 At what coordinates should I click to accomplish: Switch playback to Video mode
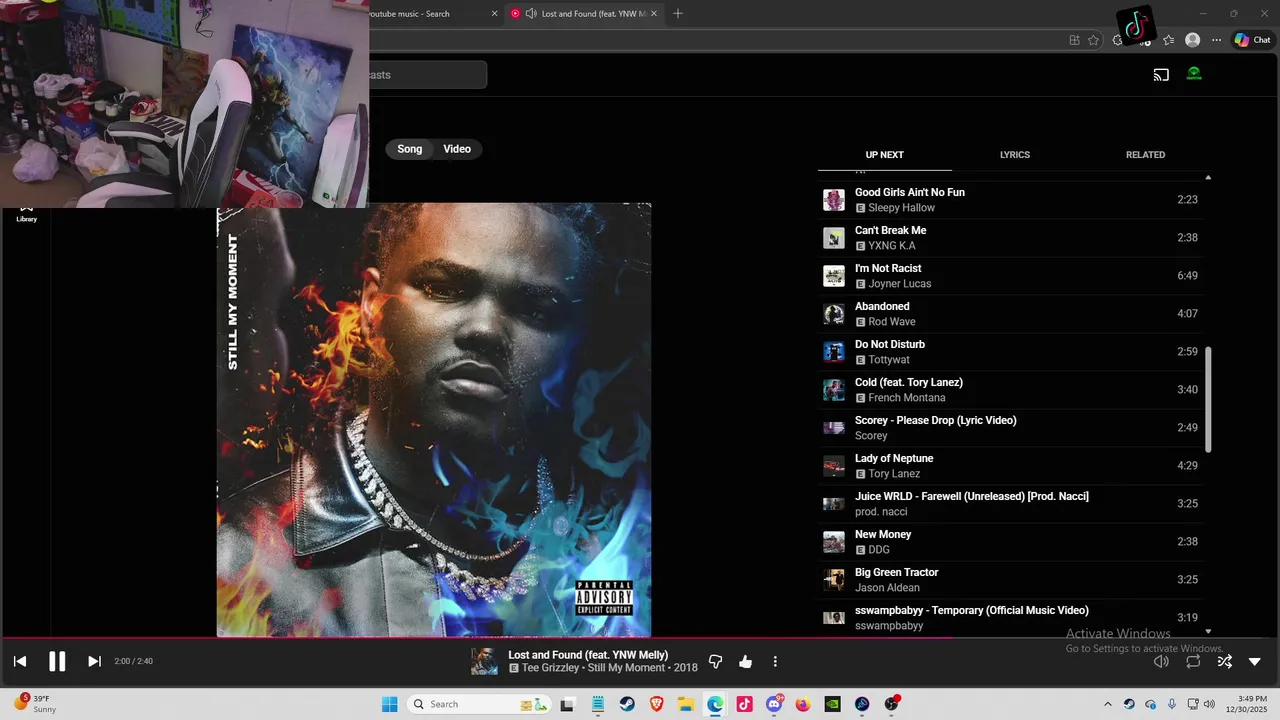[x=457, y=149]
